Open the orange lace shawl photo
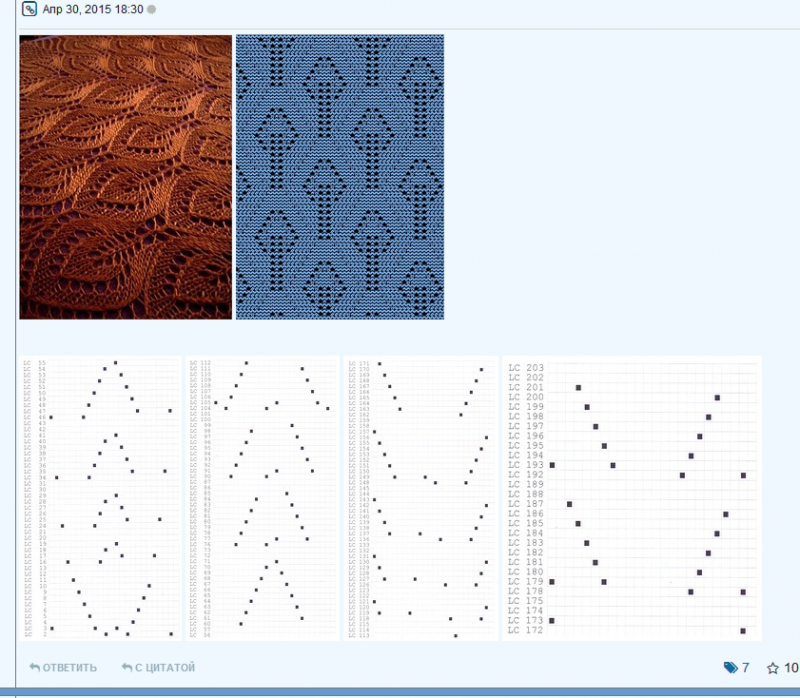This screenshot has width=800, height=698. 125,177
